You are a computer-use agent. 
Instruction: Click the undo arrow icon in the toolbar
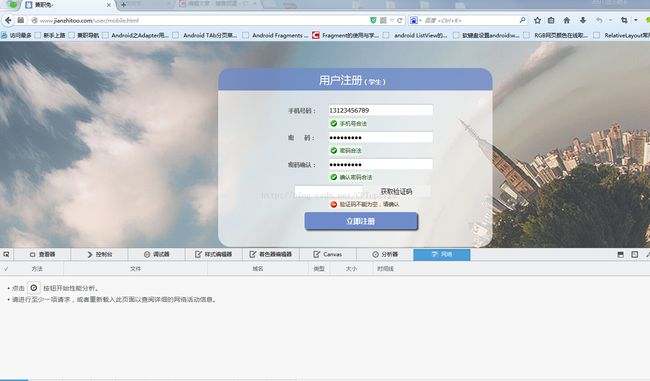point(599,20)
